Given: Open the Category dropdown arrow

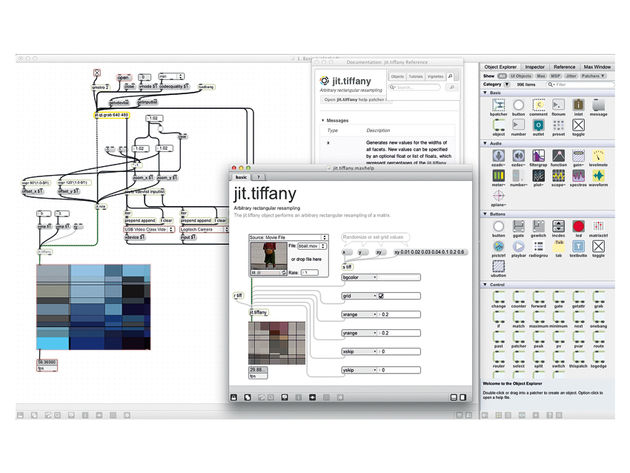Looking at the screenshot, I should pos(507,84).
